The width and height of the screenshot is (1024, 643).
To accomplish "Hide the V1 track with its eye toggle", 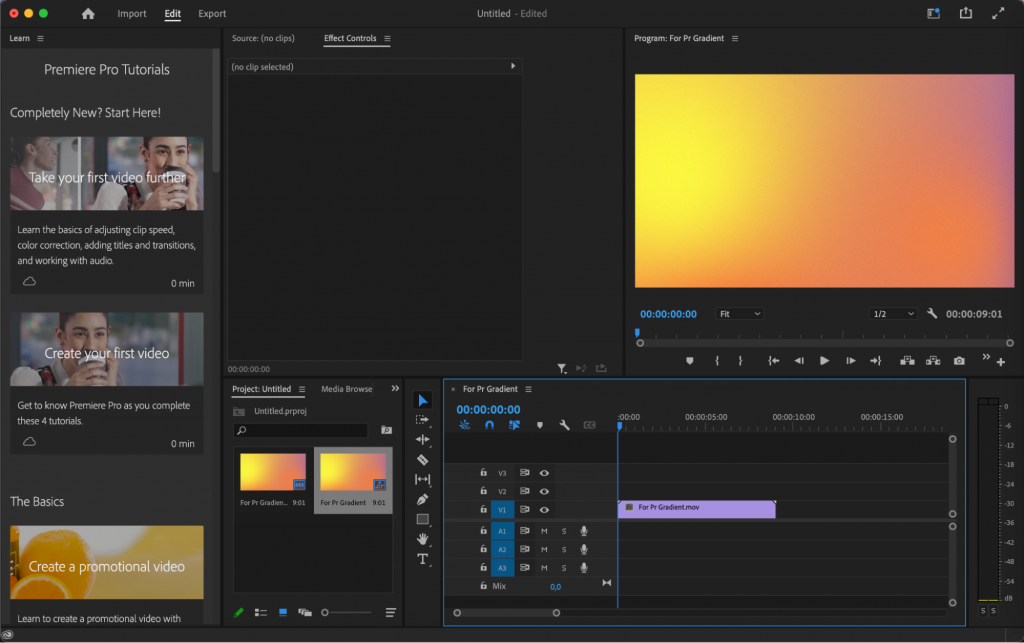I will 544,509.
